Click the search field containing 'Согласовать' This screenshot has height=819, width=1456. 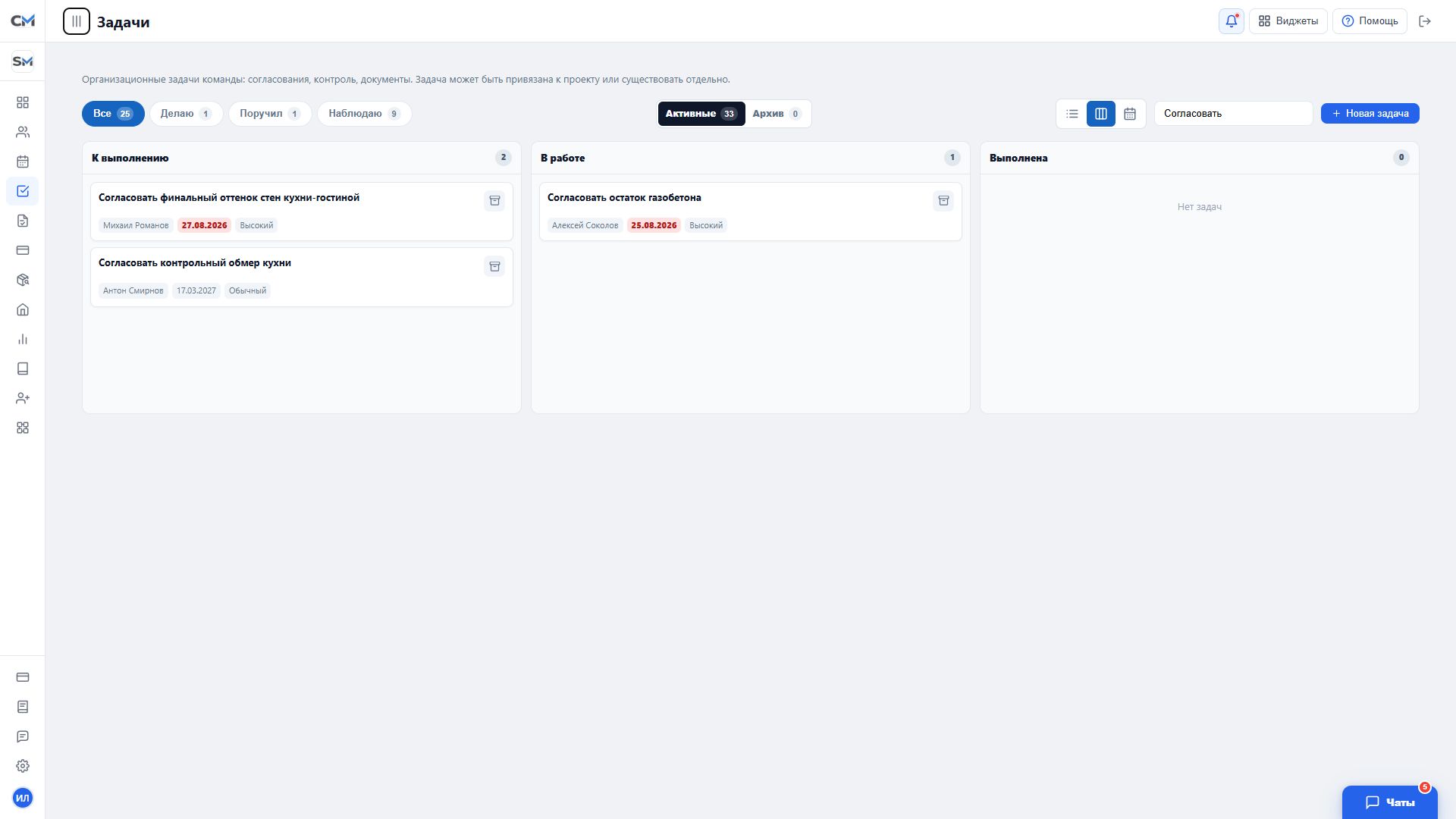click(1233, 114)
